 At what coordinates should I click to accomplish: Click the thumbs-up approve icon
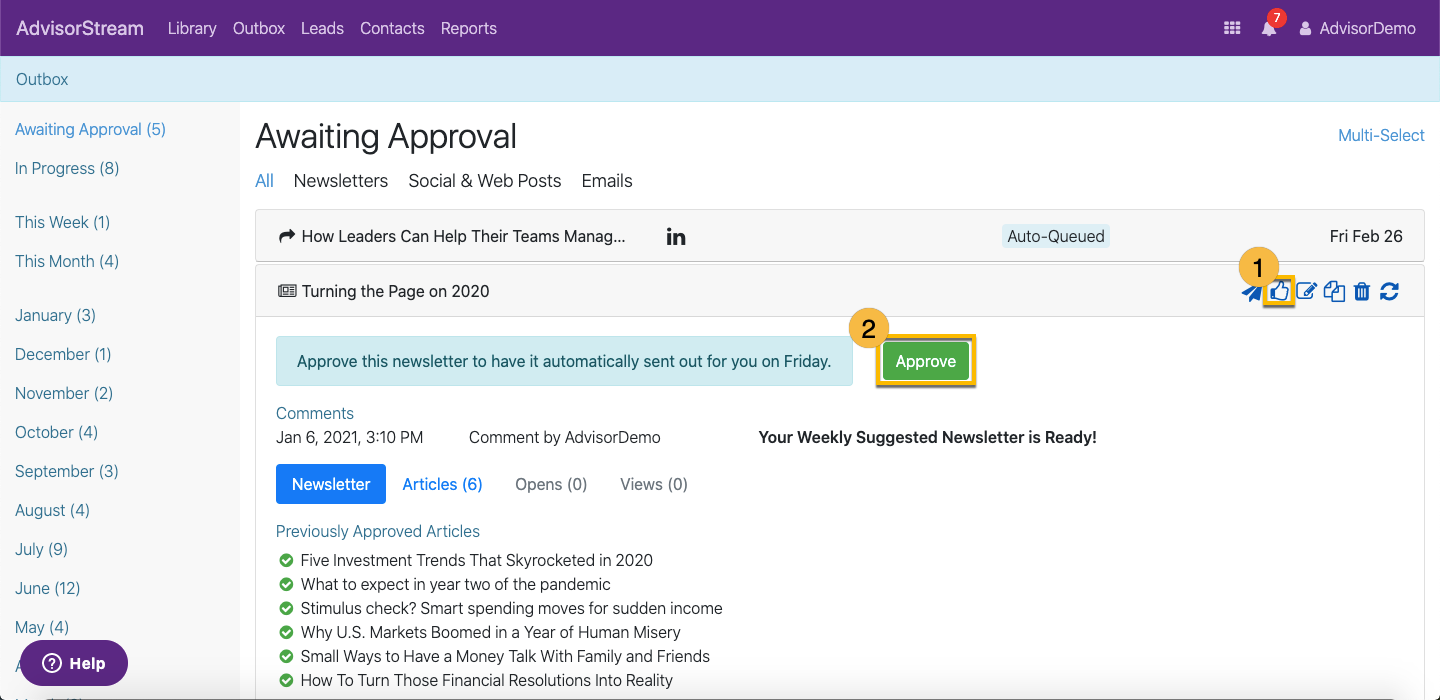[x=1280, y=291]
